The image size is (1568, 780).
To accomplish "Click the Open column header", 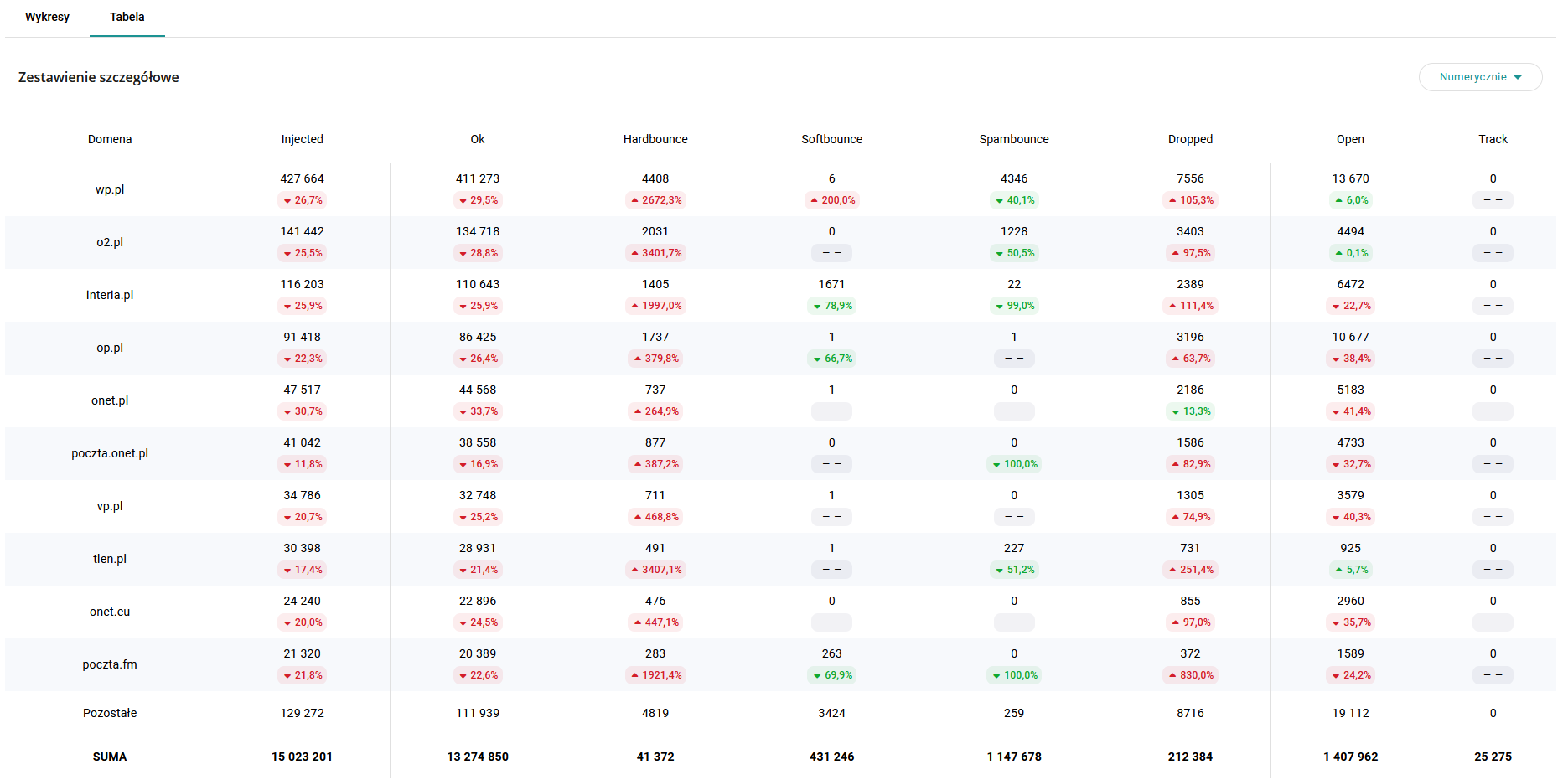I will [1349, 139].
